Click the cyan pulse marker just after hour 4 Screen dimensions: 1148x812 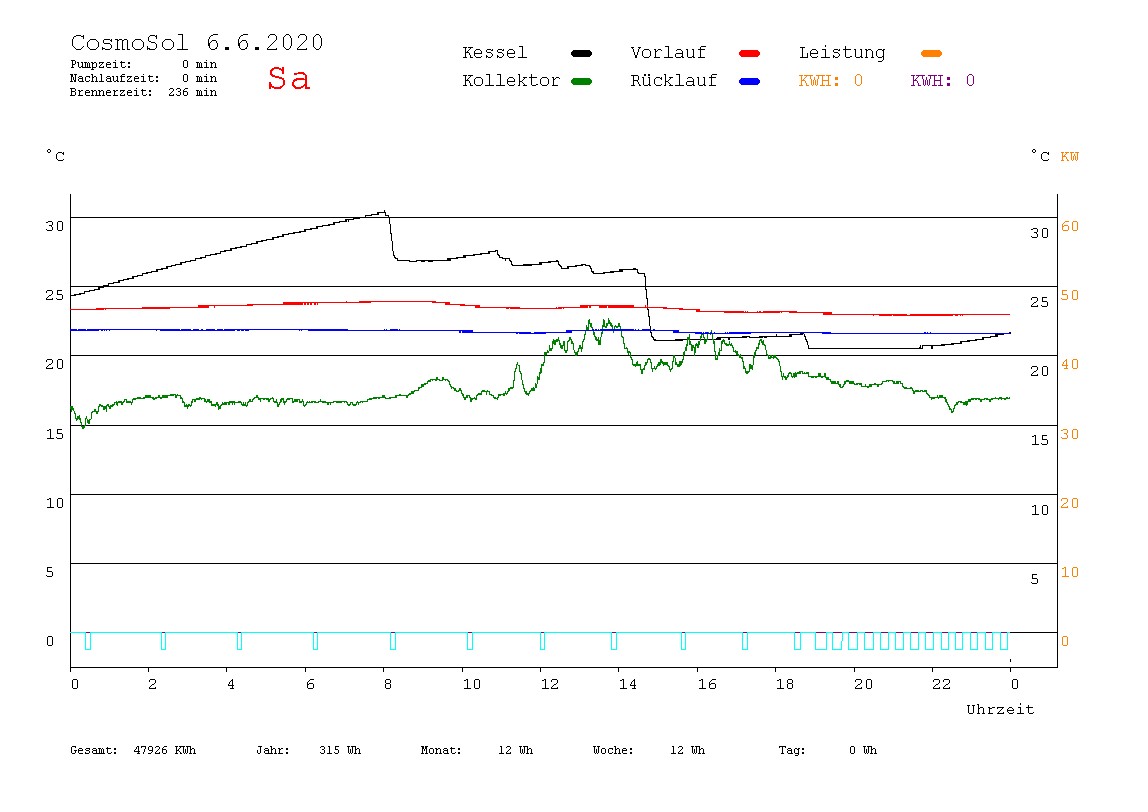point(239,641)
